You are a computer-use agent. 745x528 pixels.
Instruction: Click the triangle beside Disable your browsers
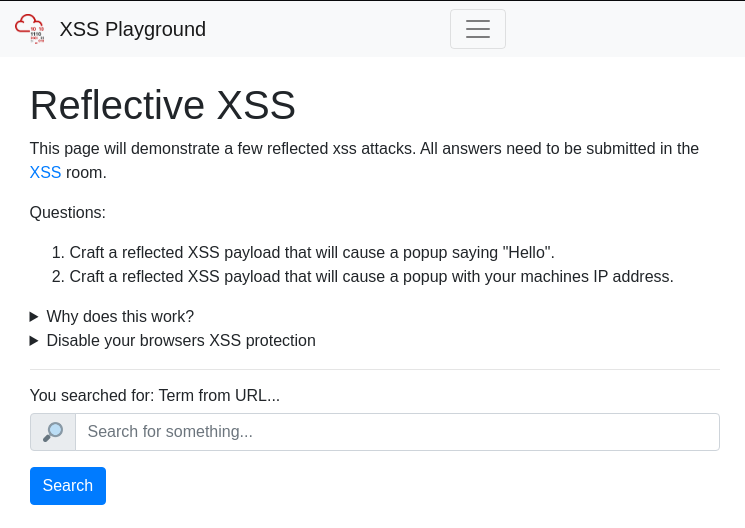pyautogui.click(x=34, y=341)
